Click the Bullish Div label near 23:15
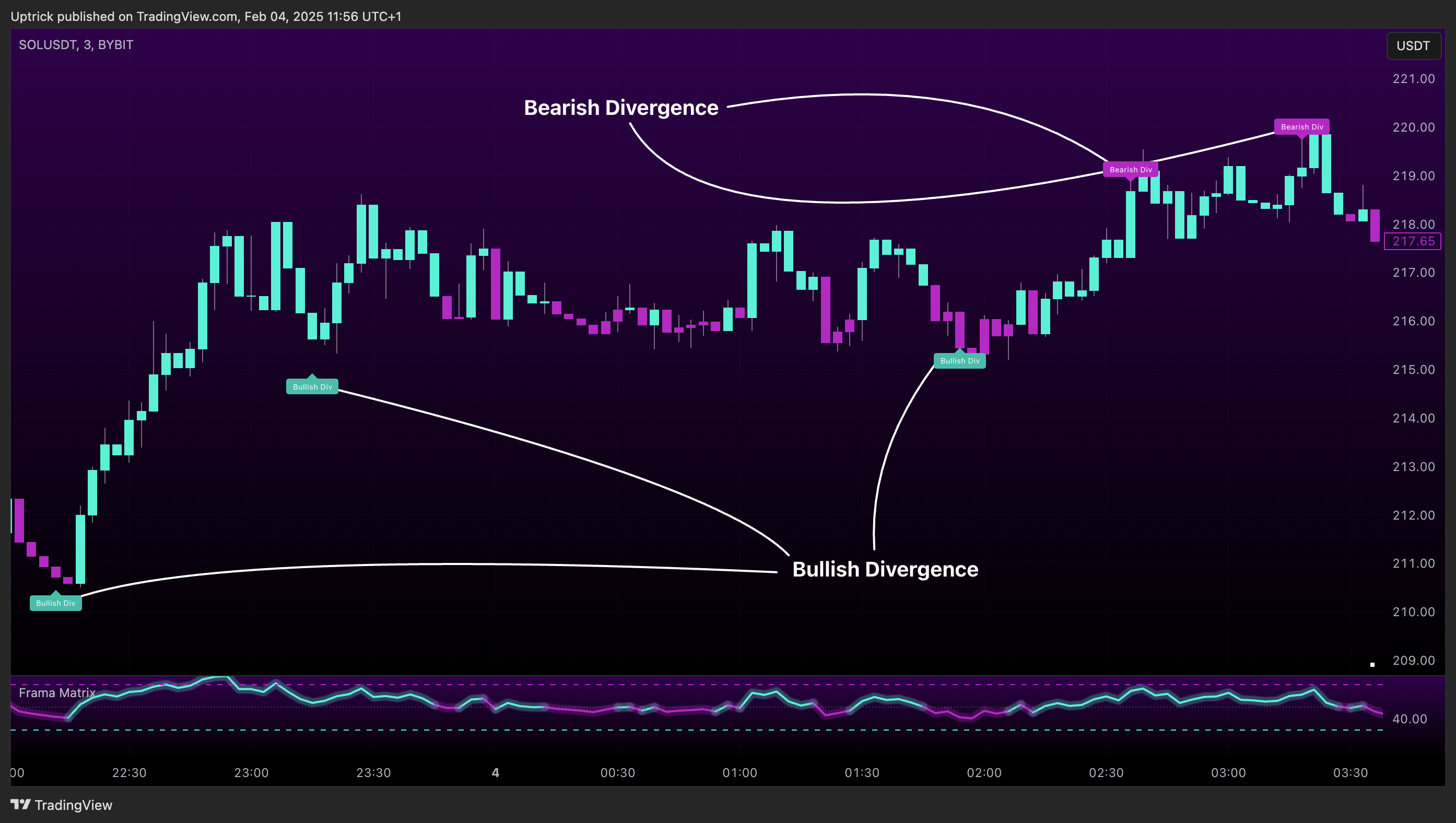Viewport: 1456px width, 823px height. (x=312, y=386)
